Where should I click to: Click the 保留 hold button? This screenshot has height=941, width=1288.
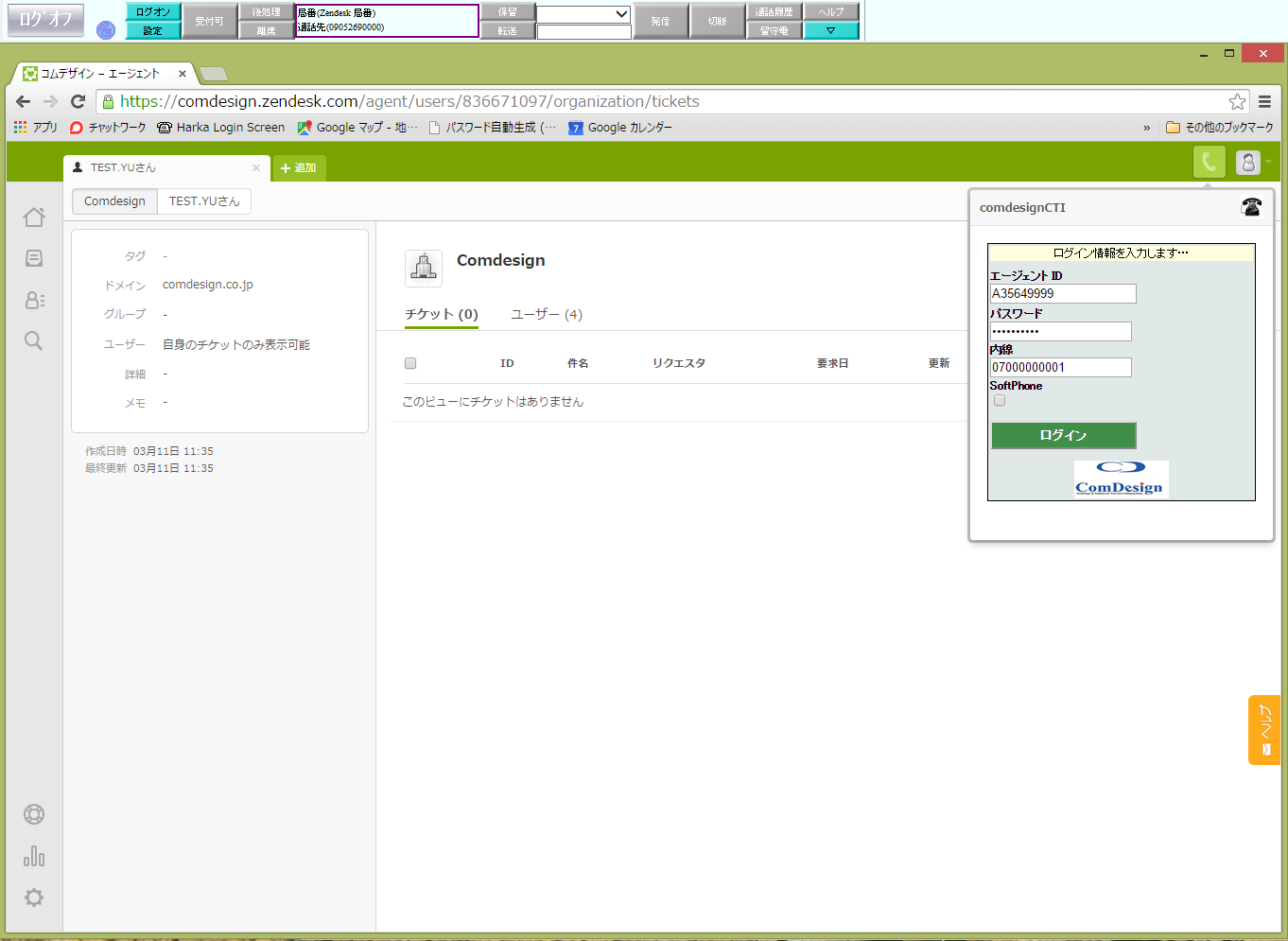(x=508, y=11)
